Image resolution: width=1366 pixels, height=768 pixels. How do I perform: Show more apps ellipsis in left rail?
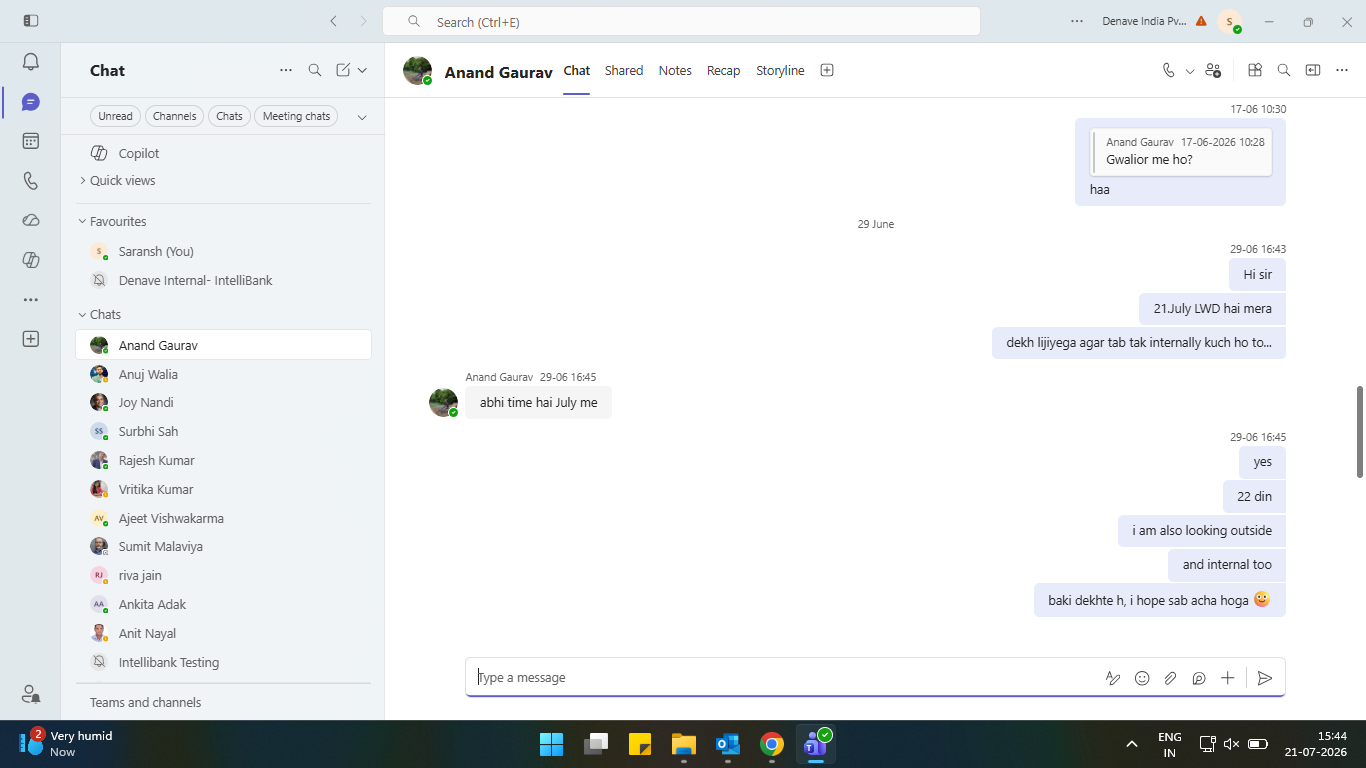[x=30, y=299]
